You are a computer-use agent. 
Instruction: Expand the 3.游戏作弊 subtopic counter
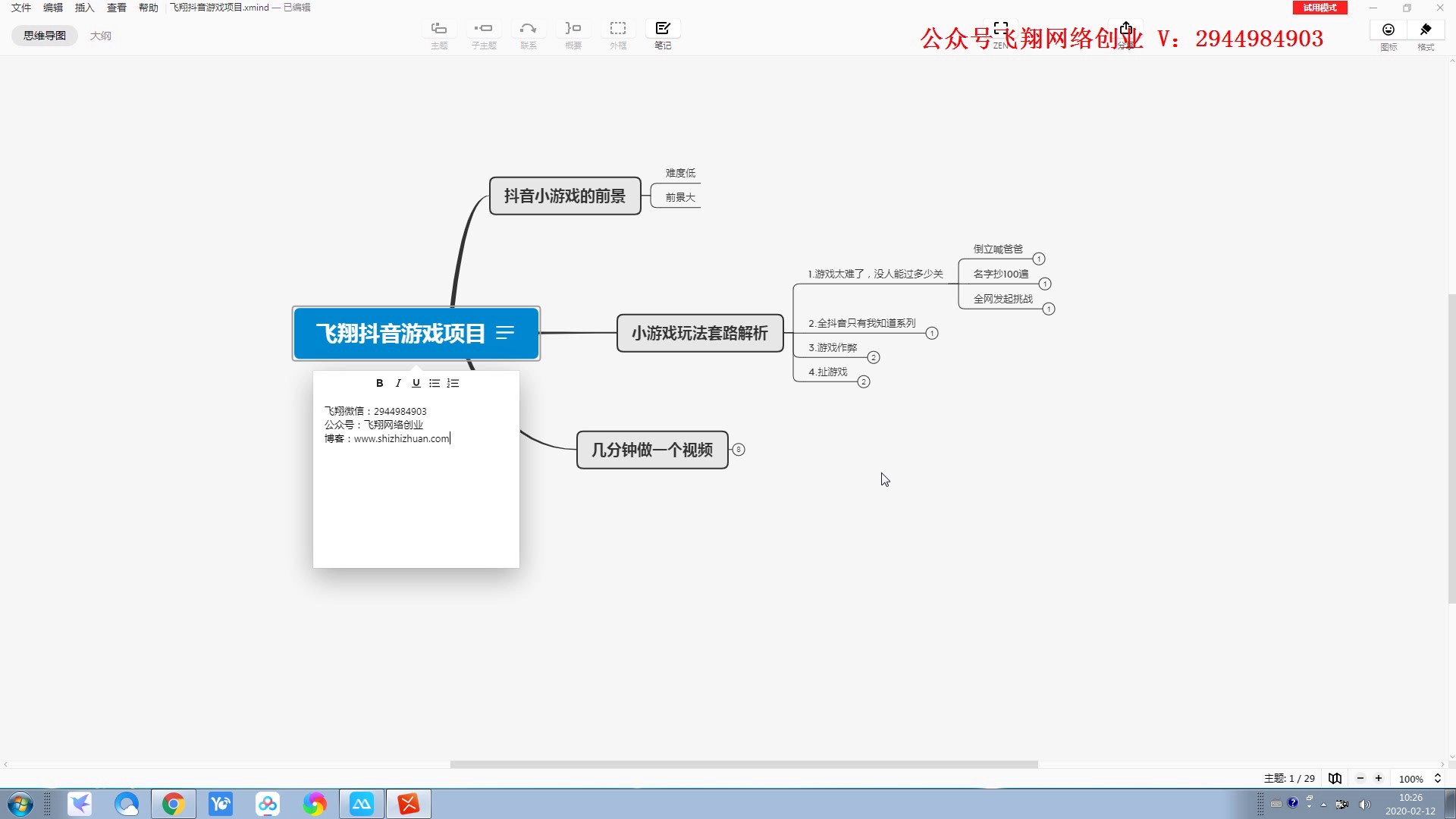(874, 357)
